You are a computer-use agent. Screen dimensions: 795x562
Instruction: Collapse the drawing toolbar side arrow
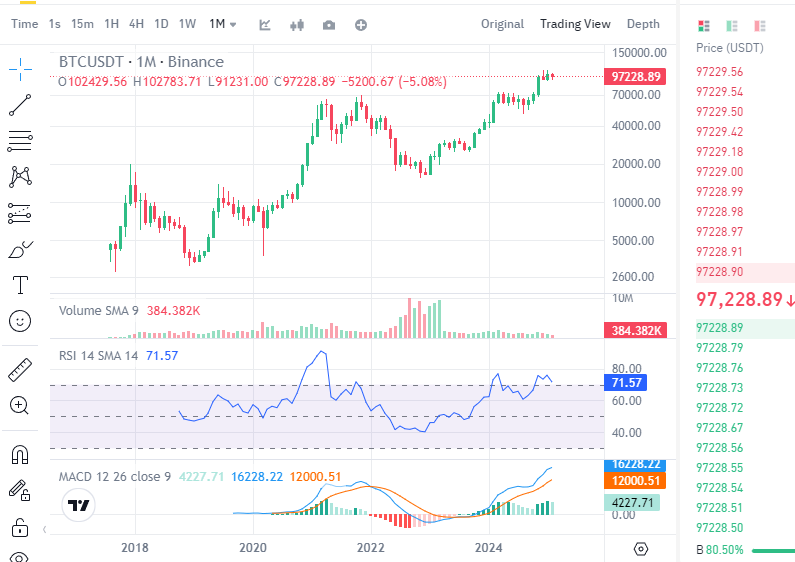[x=45, y=530]
